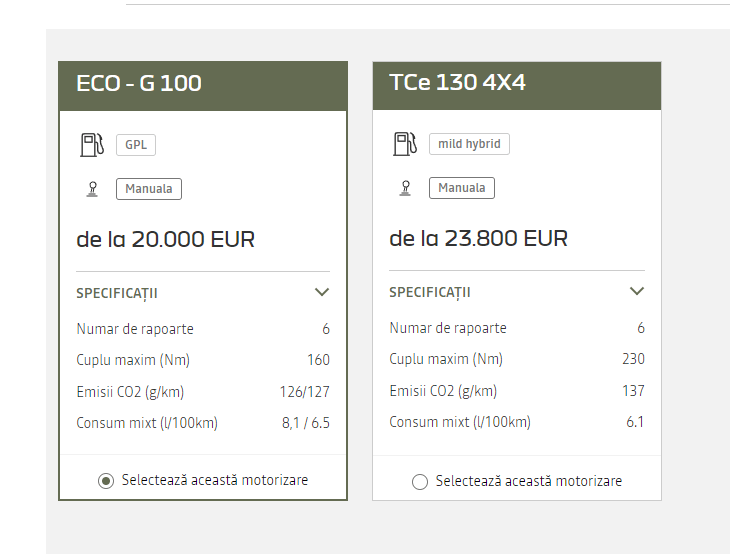Select the ECO - G 100 motorization radio

(106, 481)
